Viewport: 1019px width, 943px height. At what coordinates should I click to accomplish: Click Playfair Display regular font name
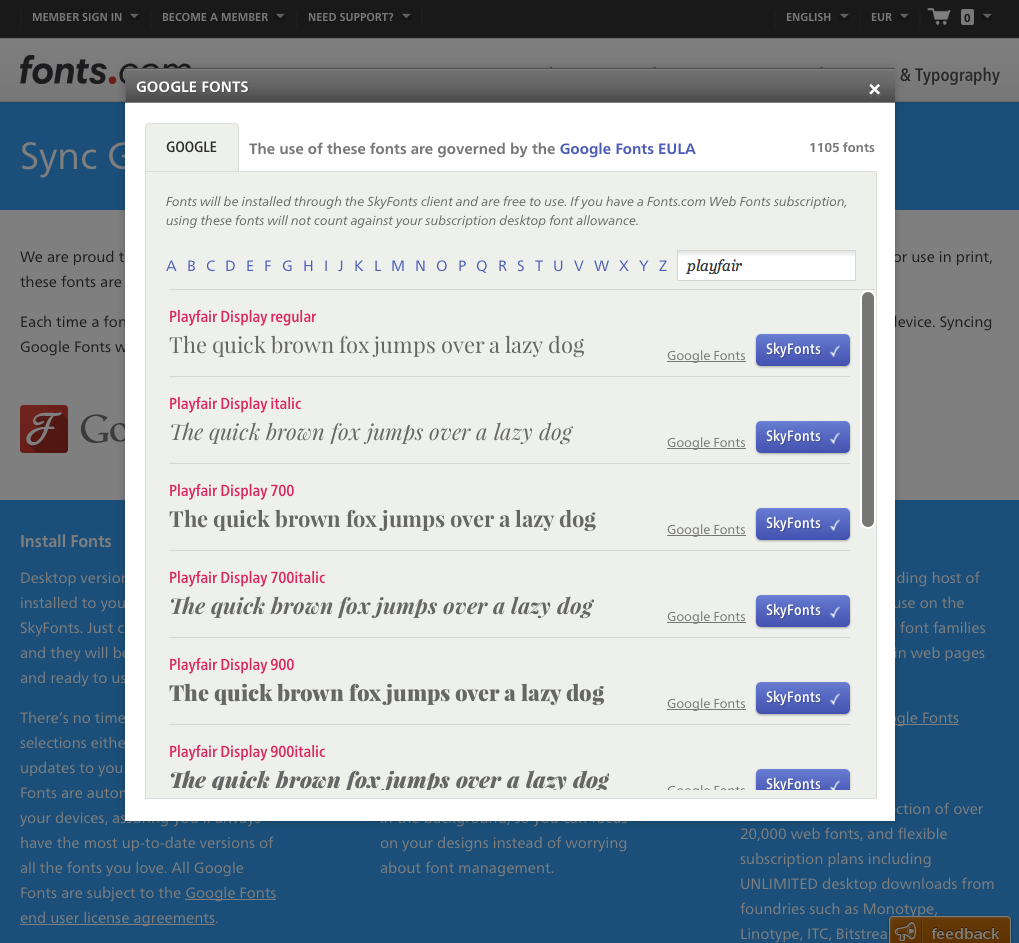tap(242, 317)
